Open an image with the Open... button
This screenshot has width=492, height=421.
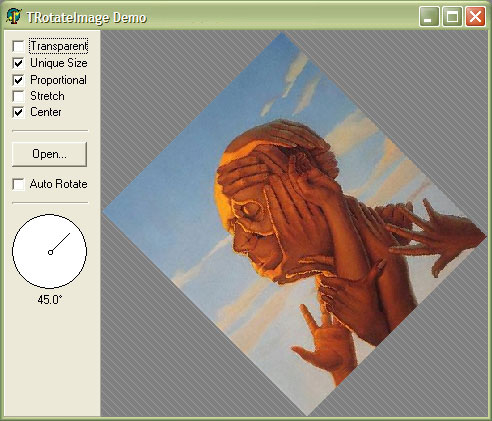(x=49, y=154)
